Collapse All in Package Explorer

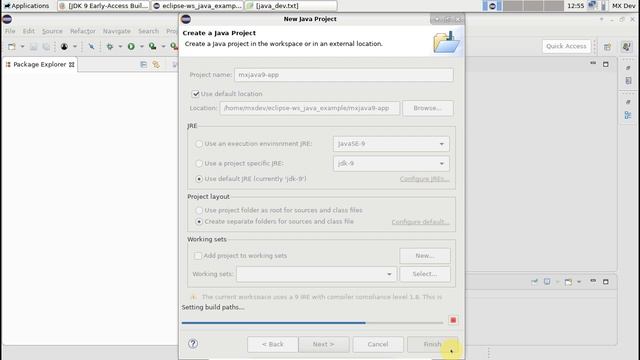point(143,64)
